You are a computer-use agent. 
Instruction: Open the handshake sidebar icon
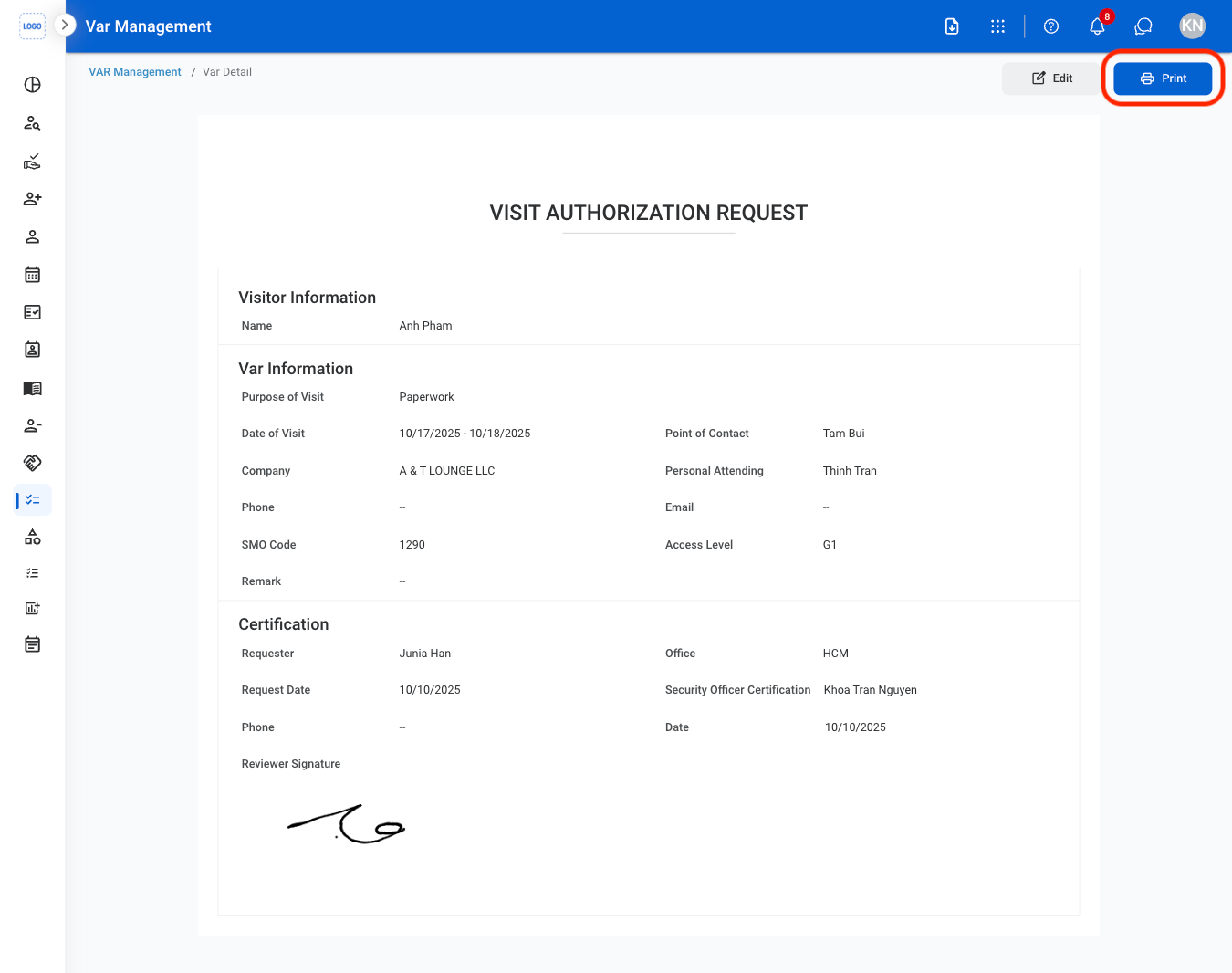pyautogui.click(x=32, y=463)
